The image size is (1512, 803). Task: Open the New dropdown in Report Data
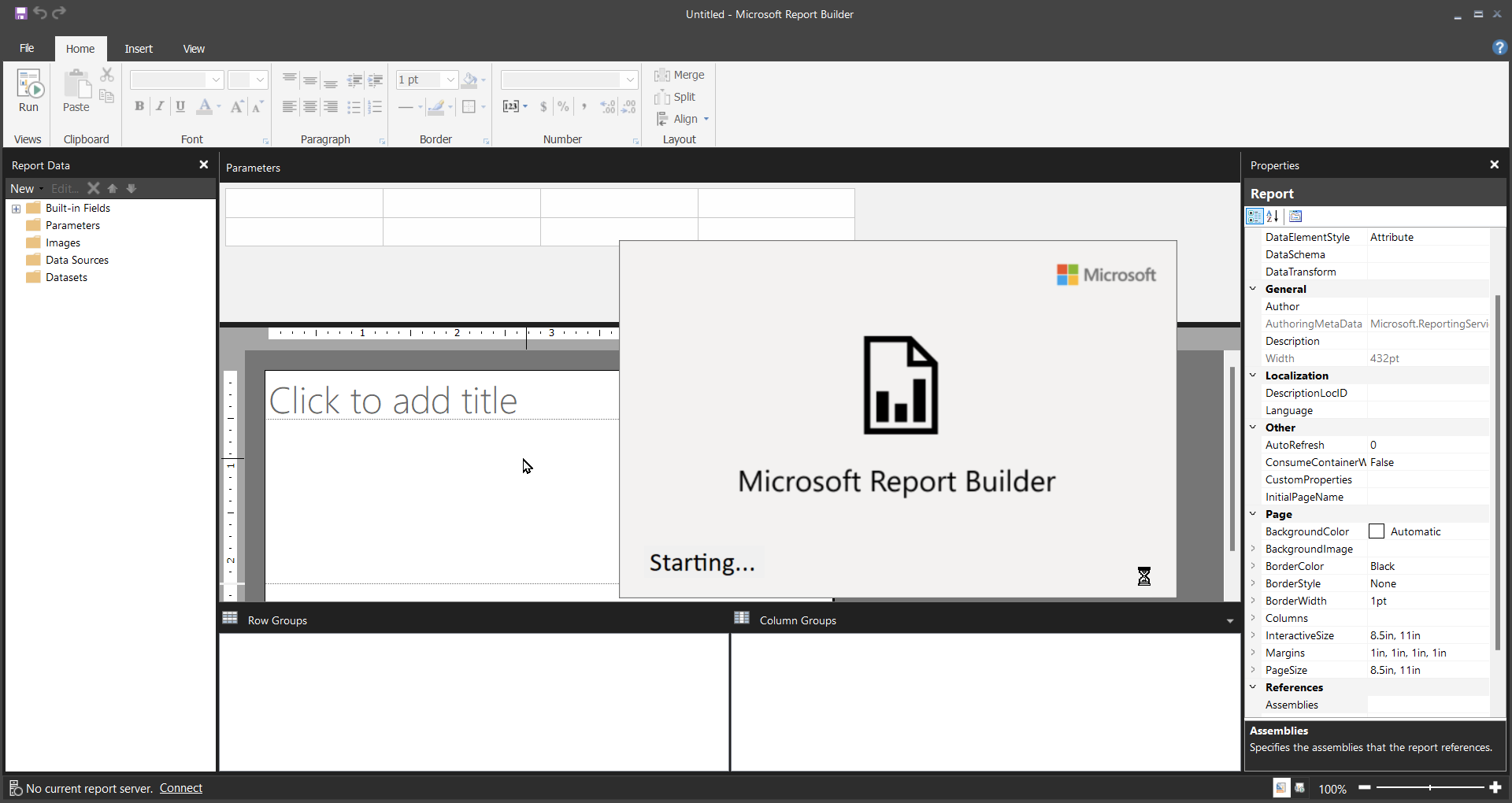coord(26,189)
